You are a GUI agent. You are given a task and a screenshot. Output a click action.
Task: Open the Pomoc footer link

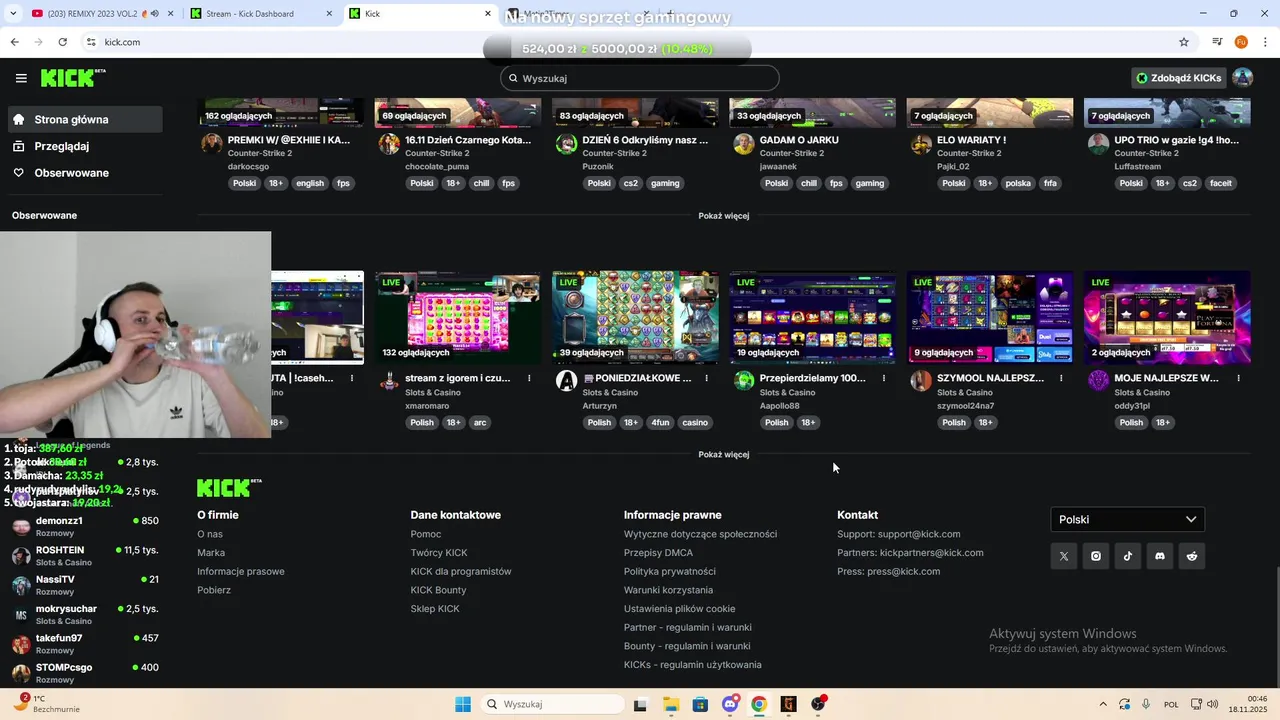click(425, 534)
